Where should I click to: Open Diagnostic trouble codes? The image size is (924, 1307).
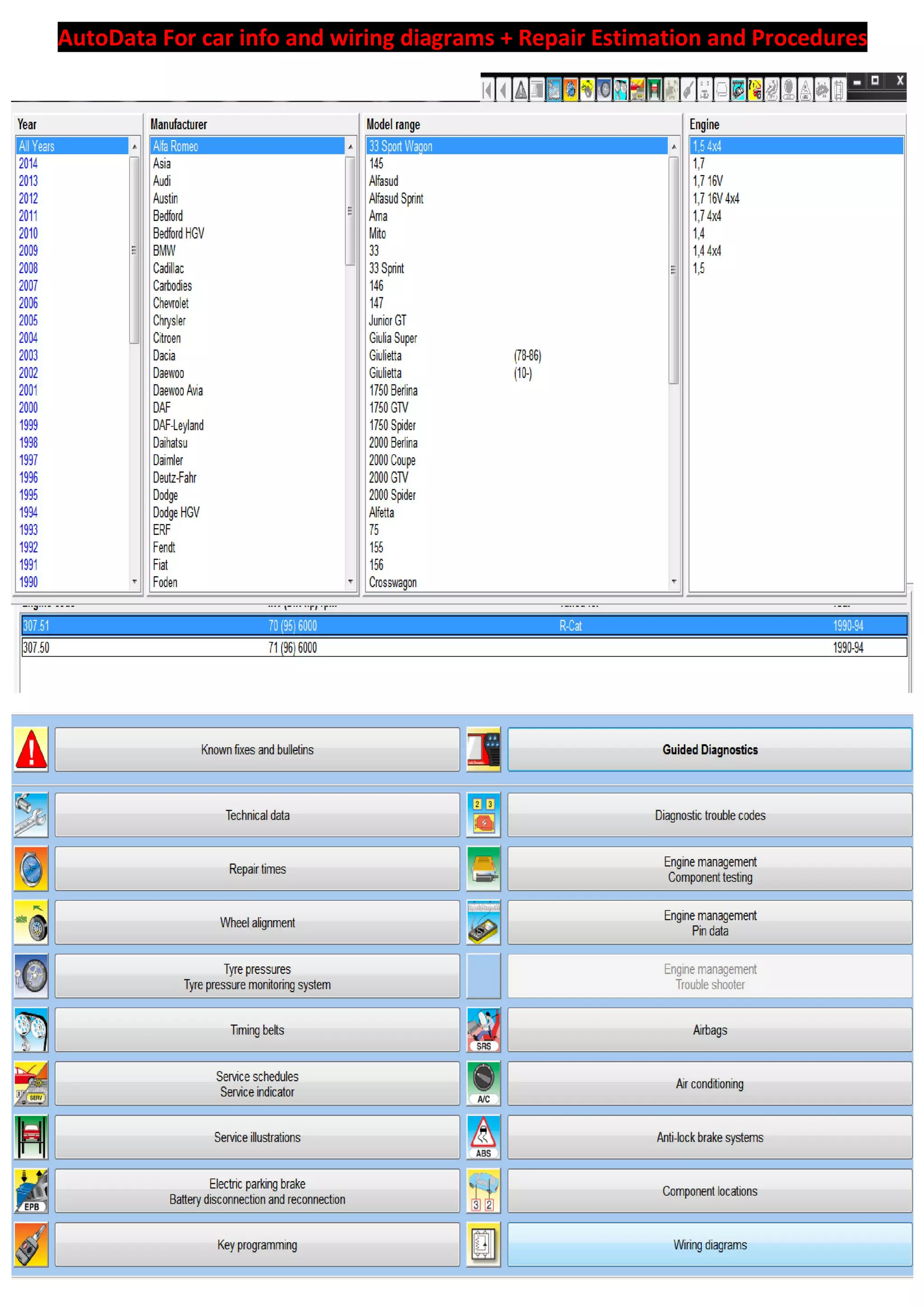tap(710, 815)
